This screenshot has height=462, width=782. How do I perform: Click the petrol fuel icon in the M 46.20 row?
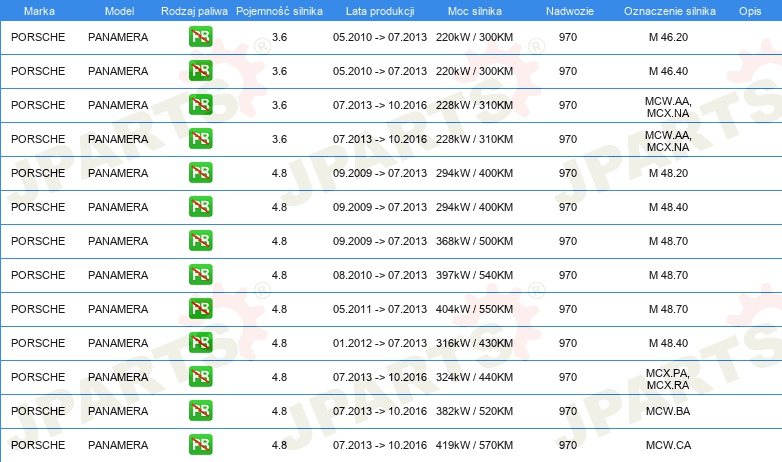click(x=200, y=37)
